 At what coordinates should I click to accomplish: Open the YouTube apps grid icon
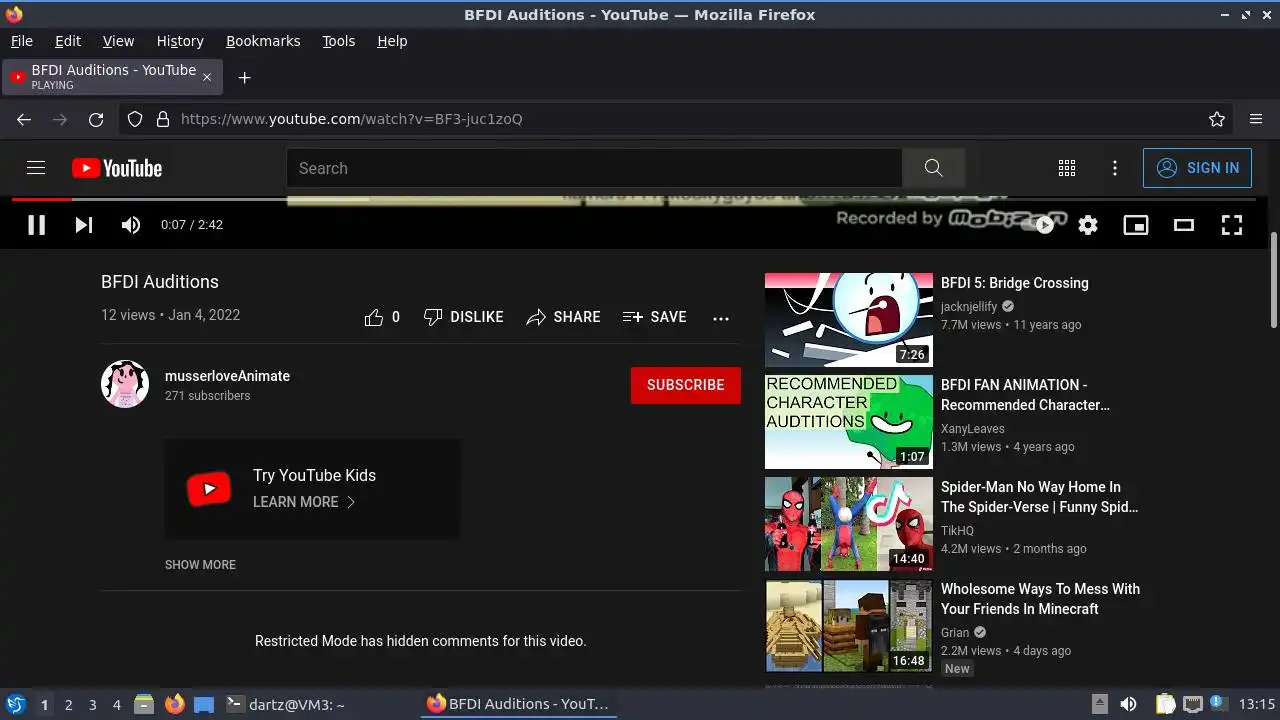tap(1067, 168)
